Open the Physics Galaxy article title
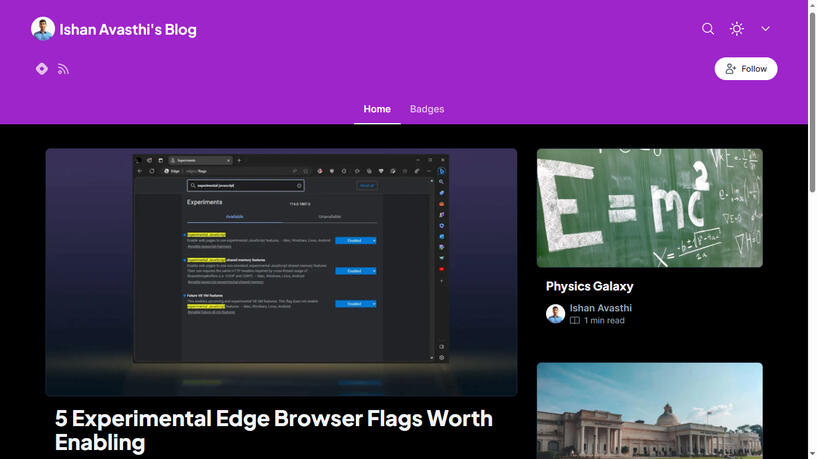This screenshot has width=817, height=459. click(589, 286)
